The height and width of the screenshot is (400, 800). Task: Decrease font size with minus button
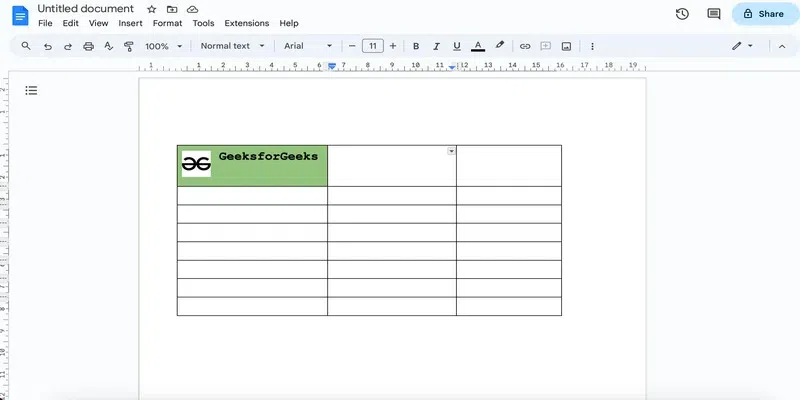tap(352, 46)
